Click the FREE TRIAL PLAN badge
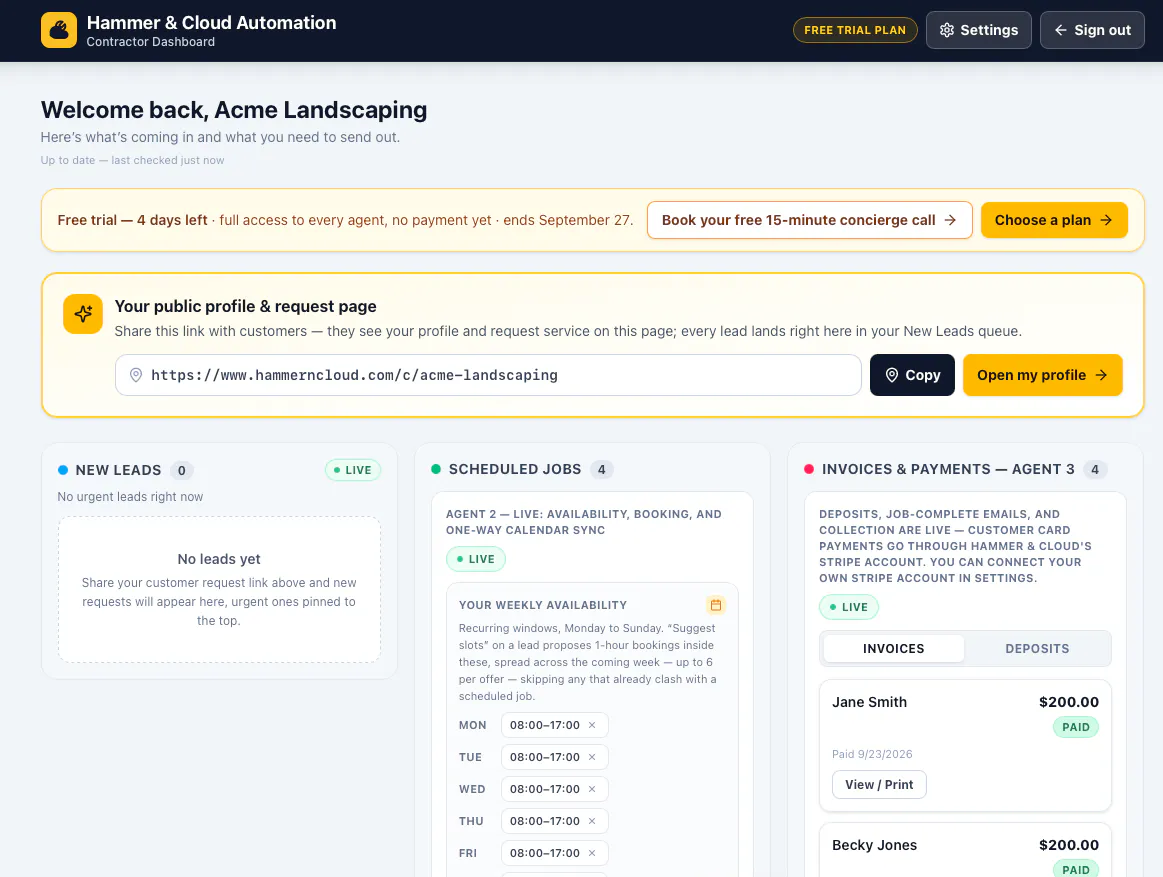 855,30
